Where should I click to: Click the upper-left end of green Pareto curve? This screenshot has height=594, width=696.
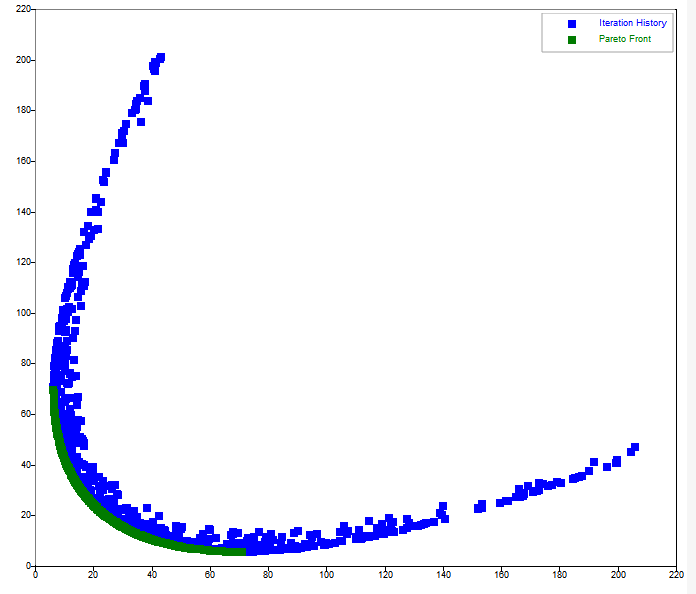(53, 388)
